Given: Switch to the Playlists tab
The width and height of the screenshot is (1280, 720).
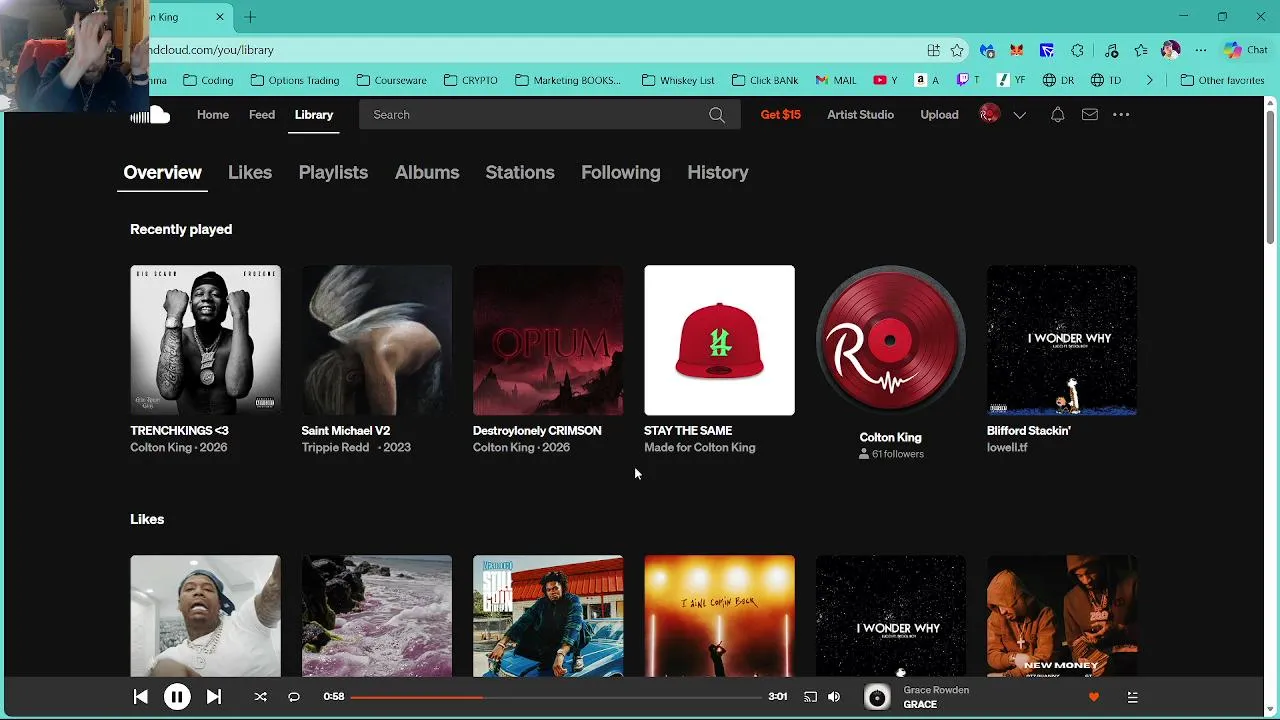Looking at the screenshot, I should click(x=333, y=172).
